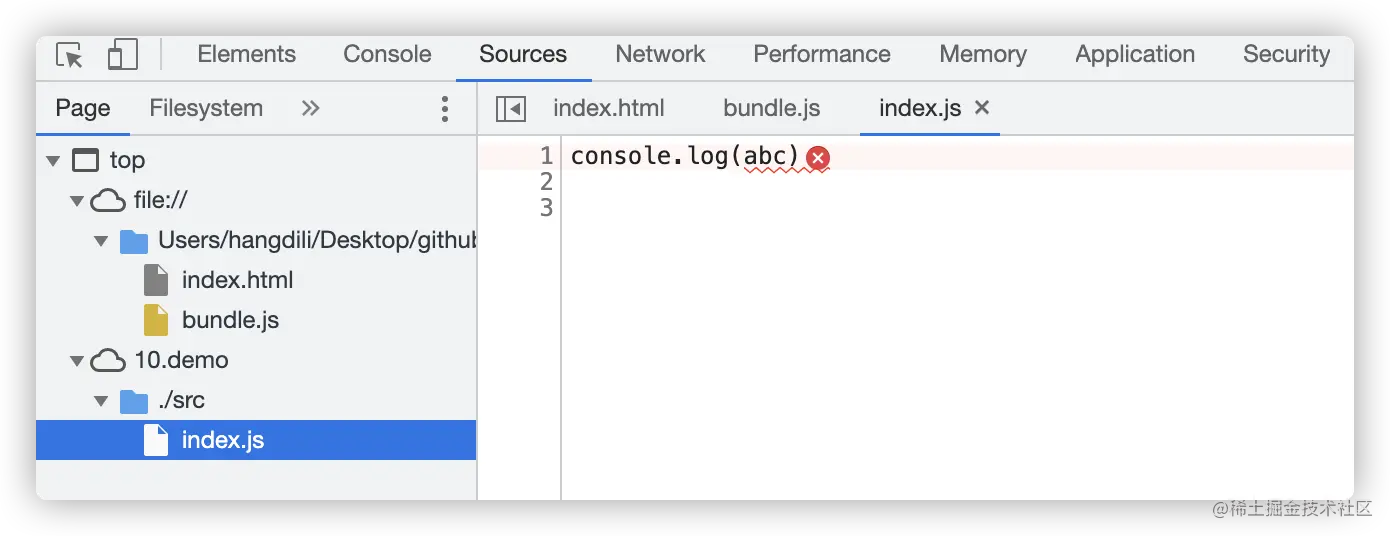Click the red error icon on line 1
1390x536 pixels.
tap(818, 157)
